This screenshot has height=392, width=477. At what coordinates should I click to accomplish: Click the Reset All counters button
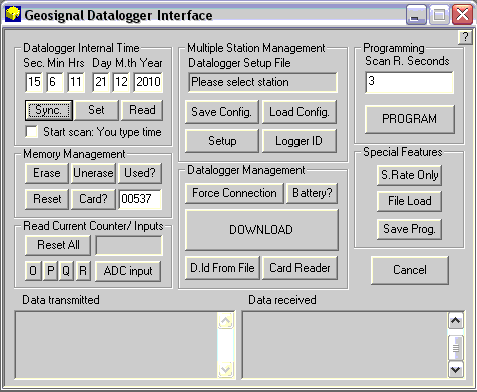[x=58, y=245]
